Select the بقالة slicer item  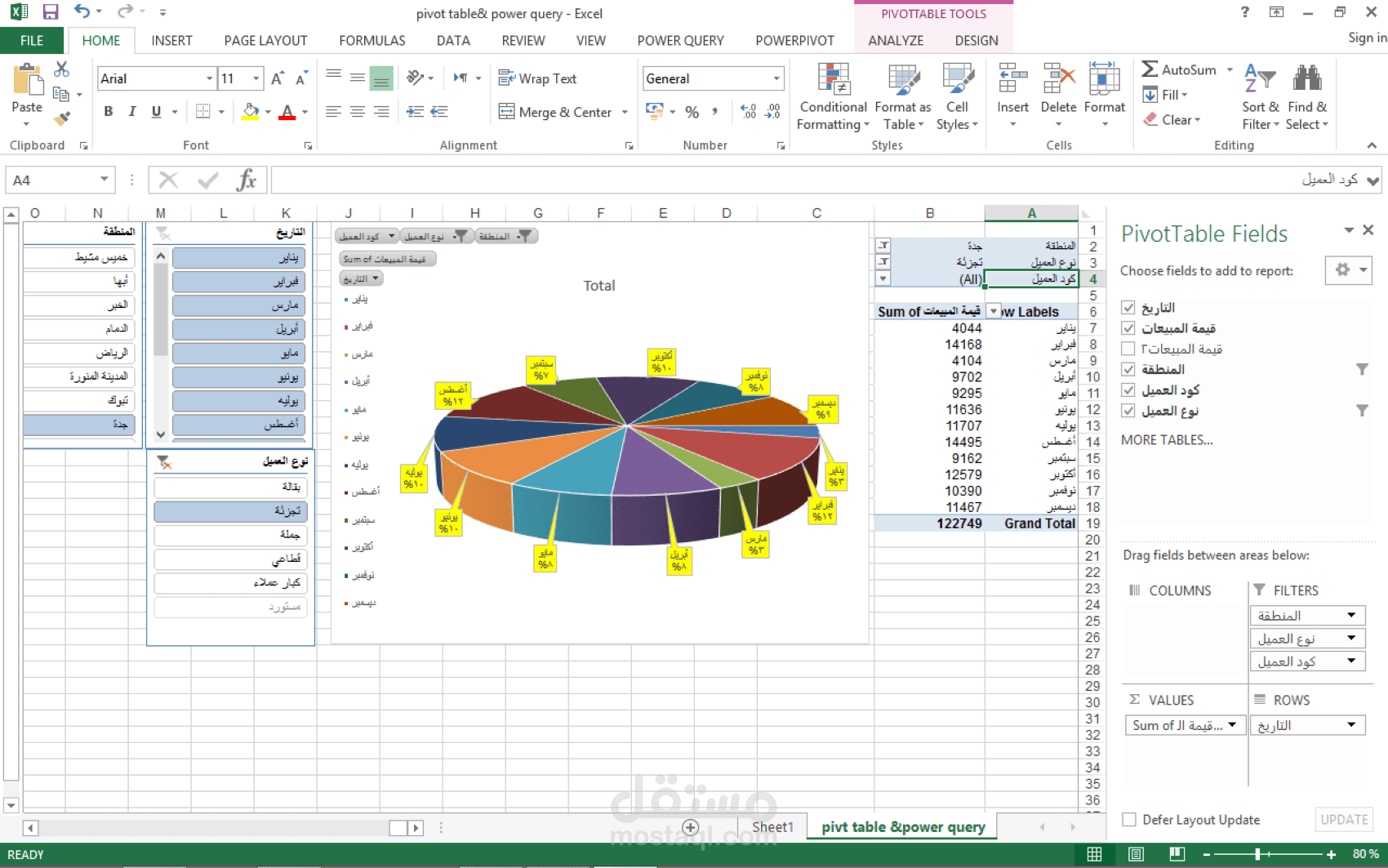tap(230, 487)
